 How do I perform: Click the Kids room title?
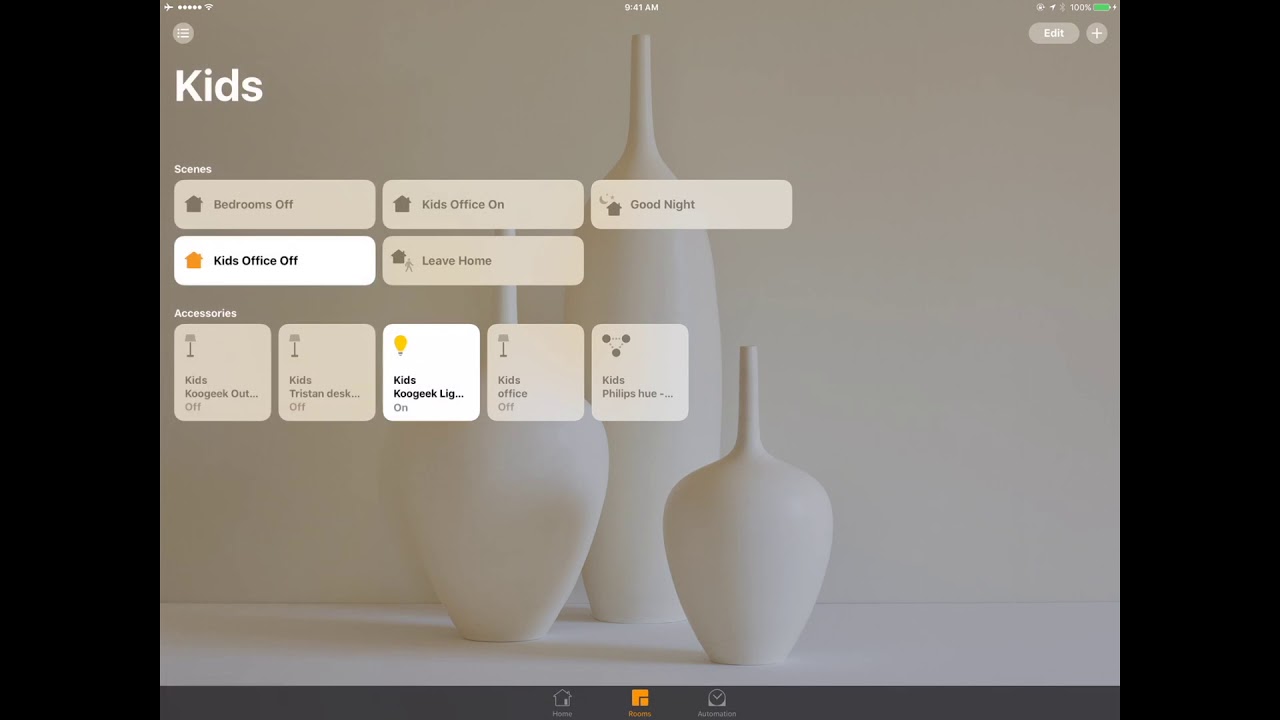219,86
